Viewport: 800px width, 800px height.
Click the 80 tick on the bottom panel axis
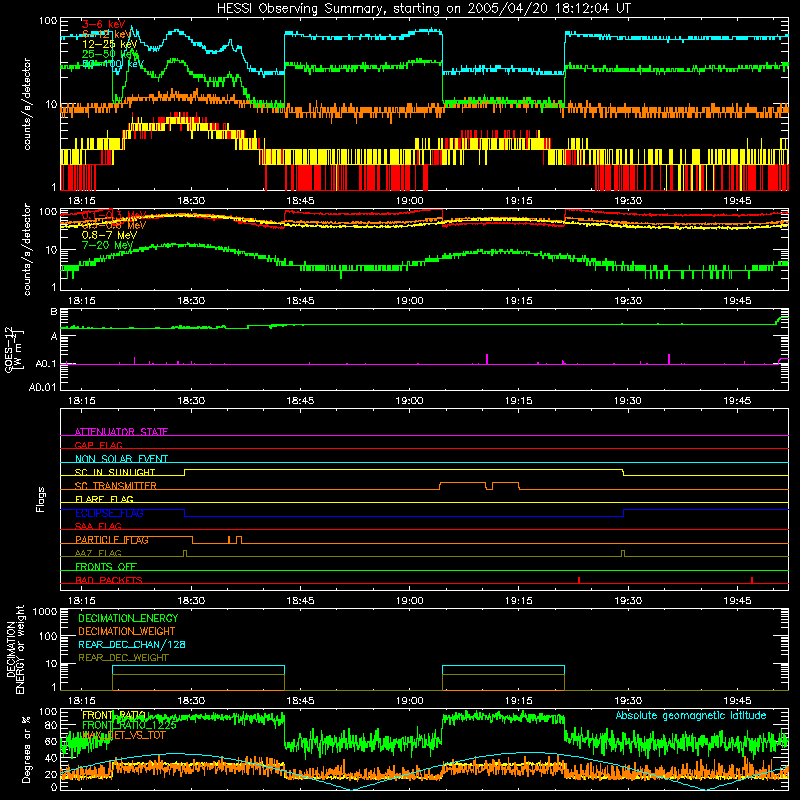click(x=52, y=726)
